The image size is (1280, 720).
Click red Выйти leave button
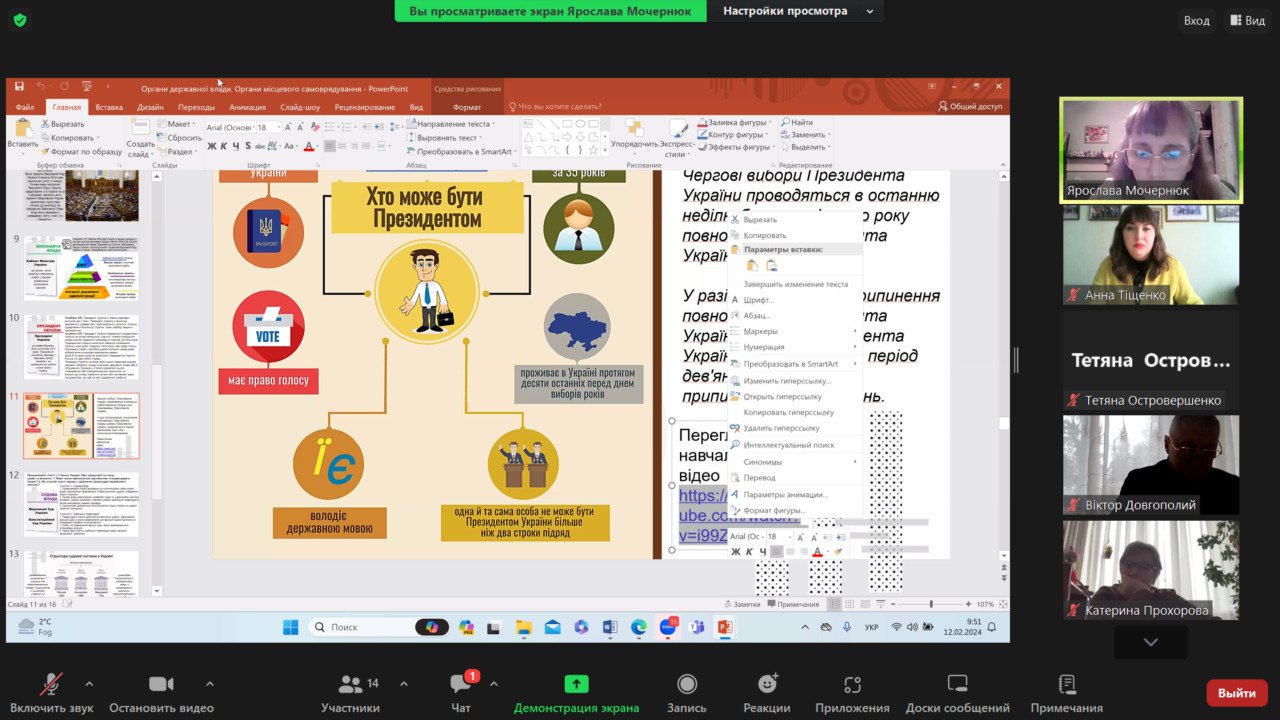(1237, 693)
